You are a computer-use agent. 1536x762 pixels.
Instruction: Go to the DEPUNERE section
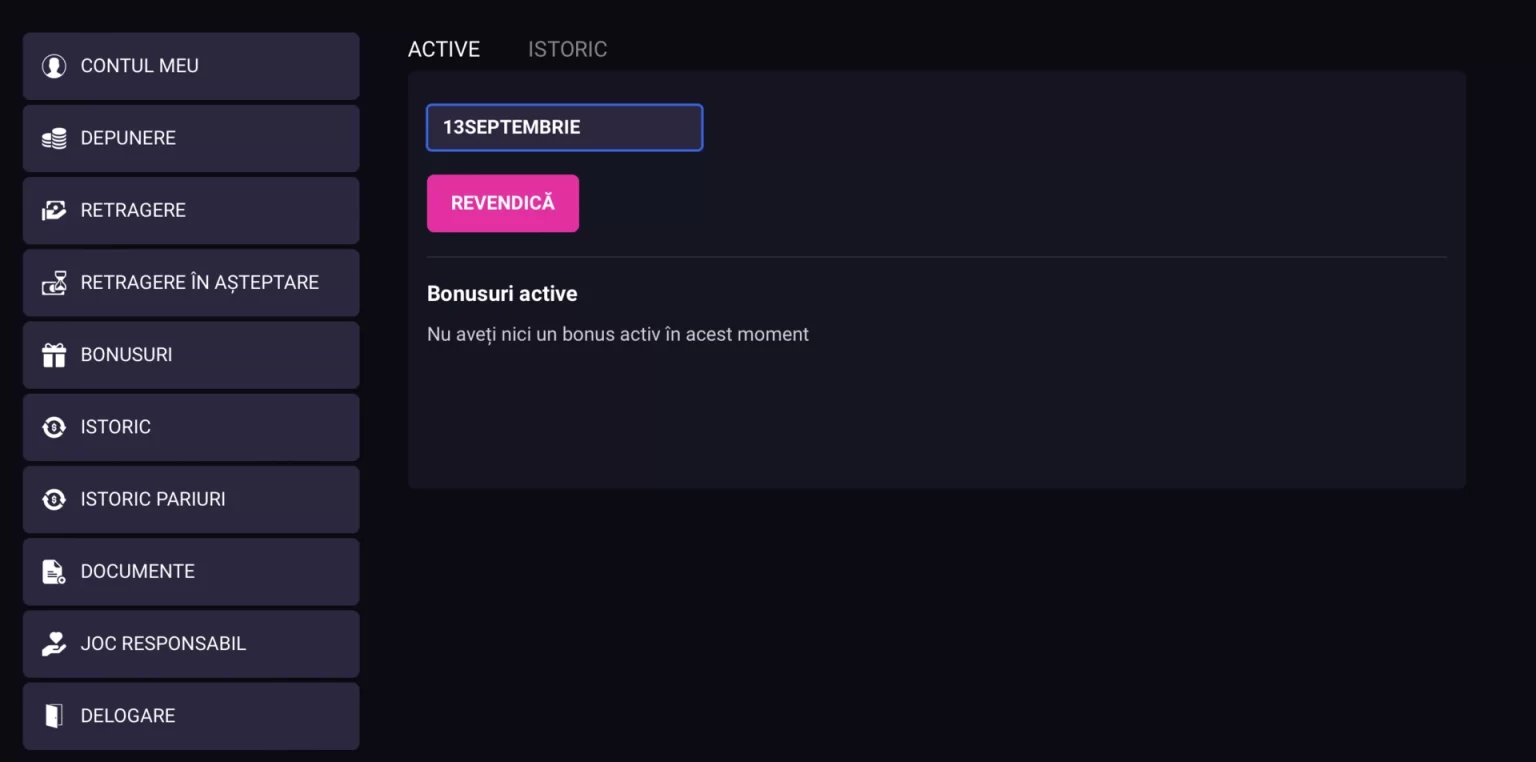[191, 138]
